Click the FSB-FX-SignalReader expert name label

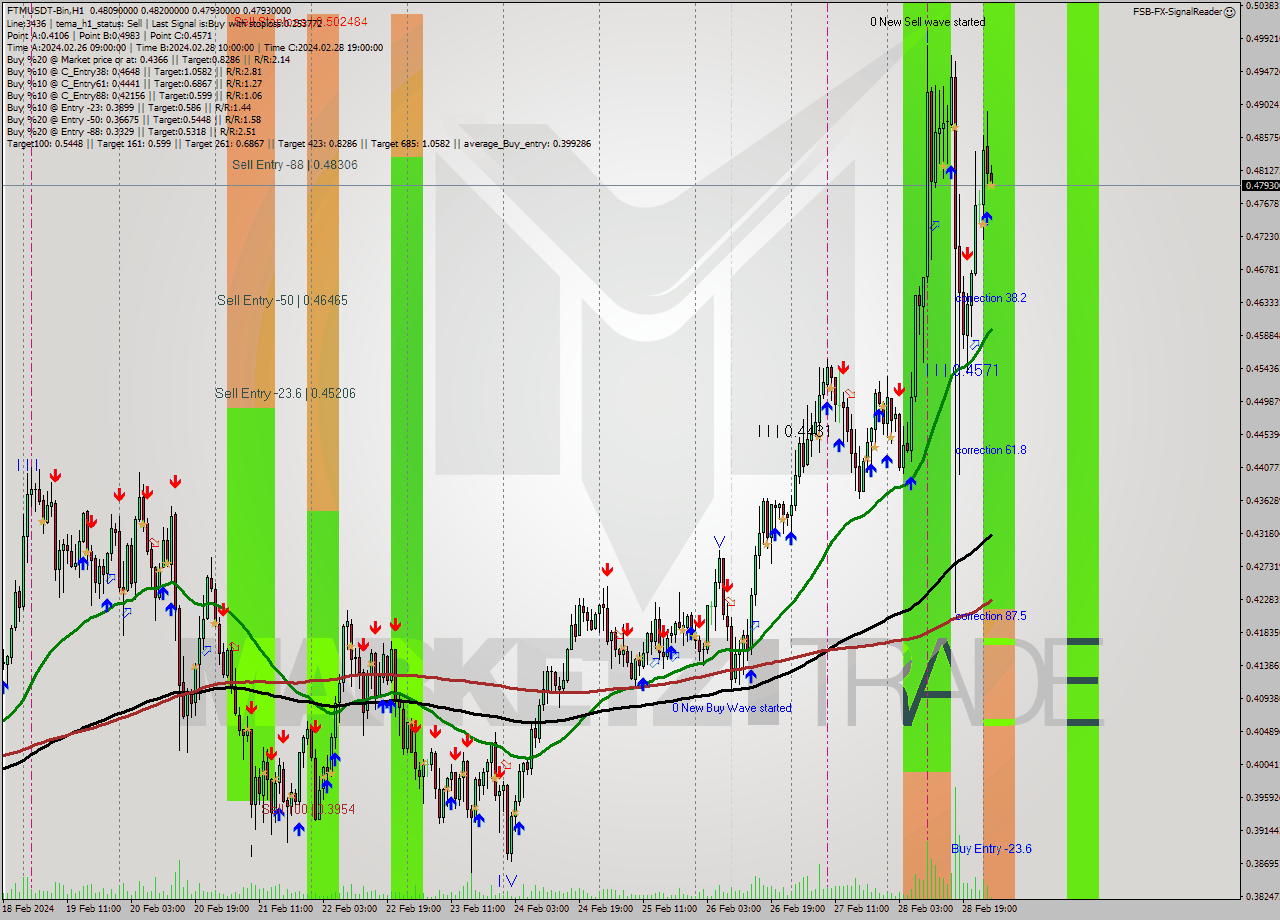pyautogui.click(x=1177, y=12)
